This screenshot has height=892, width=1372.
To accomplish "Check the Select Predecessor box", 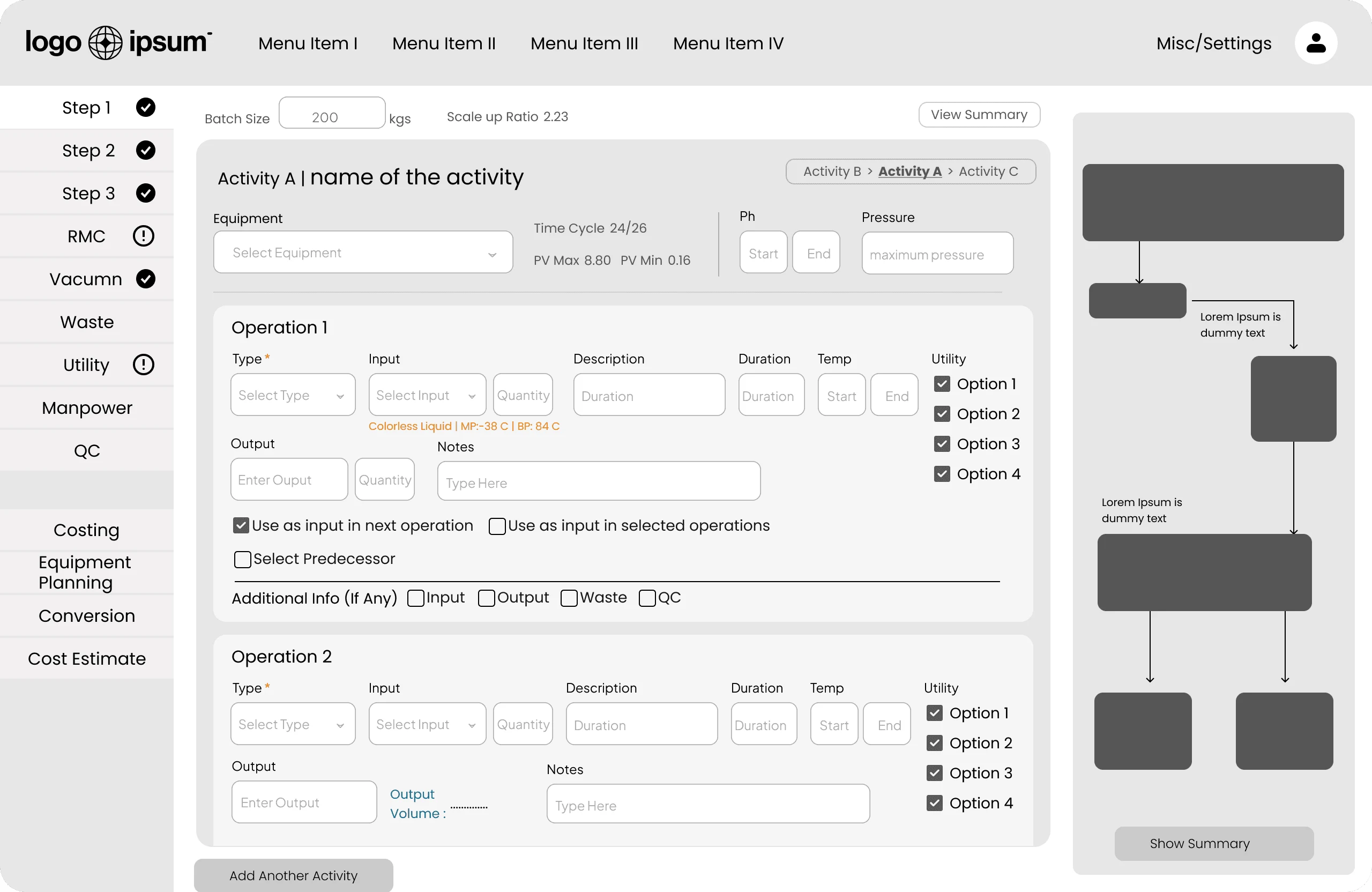I will coord(243,559).
